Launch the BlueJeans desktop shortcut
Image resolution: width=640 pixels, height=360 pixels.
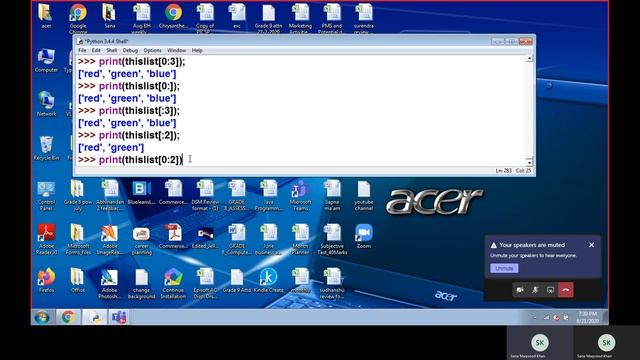pos(141,193)
